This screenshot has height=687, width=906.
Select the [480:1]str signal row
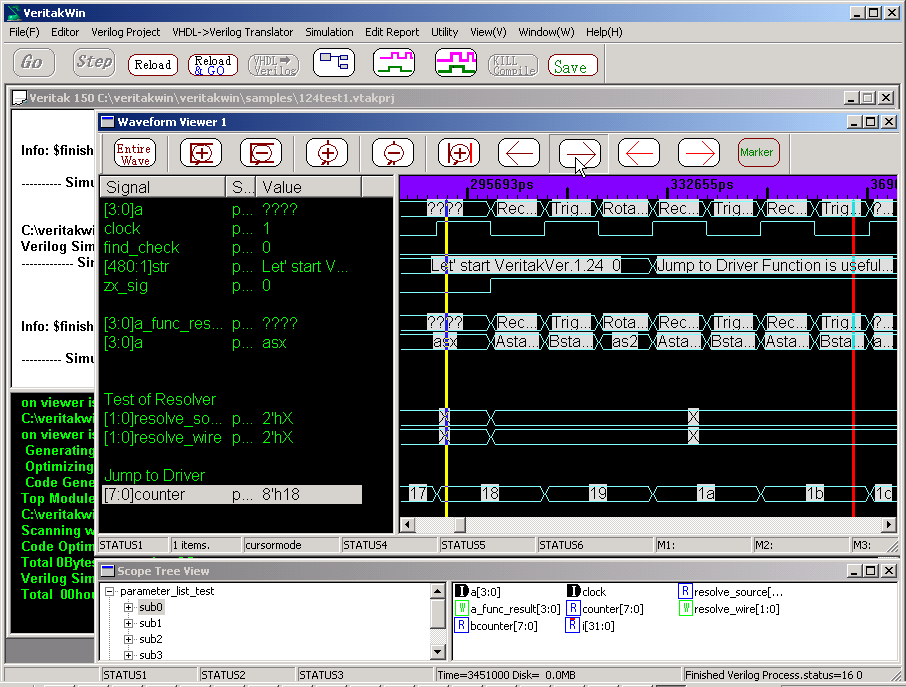pyautogui.click(x=232, y=267)
